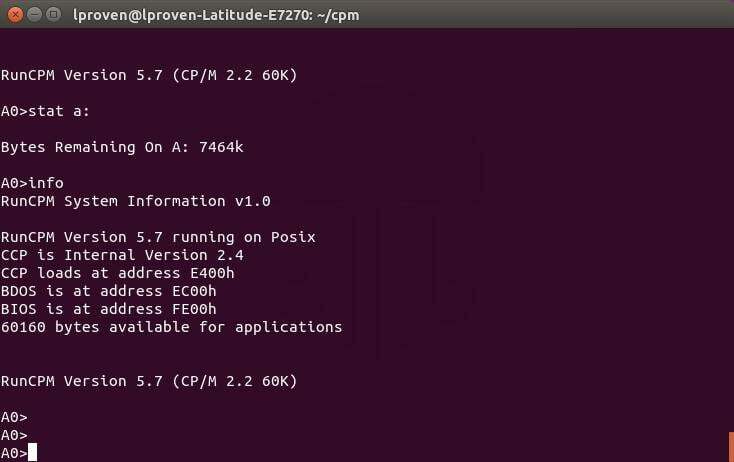Click 'BIOS is at address FE00h' line
The image size is (734, 462).
pos(108,309)
